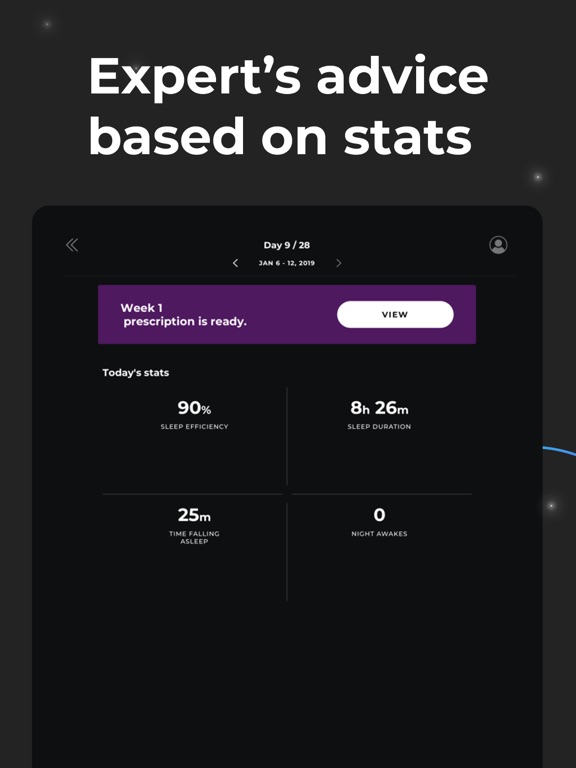Click the Today's stats heading
Image resolution: width=576 pixels, height=768 pixels.
click(136, 373)
